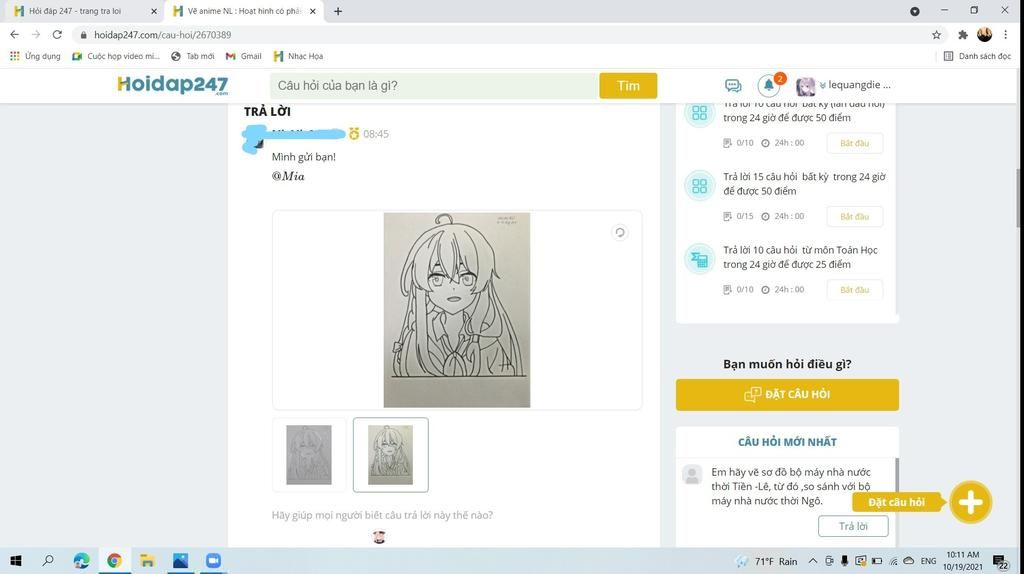Click the CÂU HỎI MỚI NHẤT heading
Image resolution: width=1024 pixels, height=574 pixels.
pyautogui.click(x=787, y=442)
